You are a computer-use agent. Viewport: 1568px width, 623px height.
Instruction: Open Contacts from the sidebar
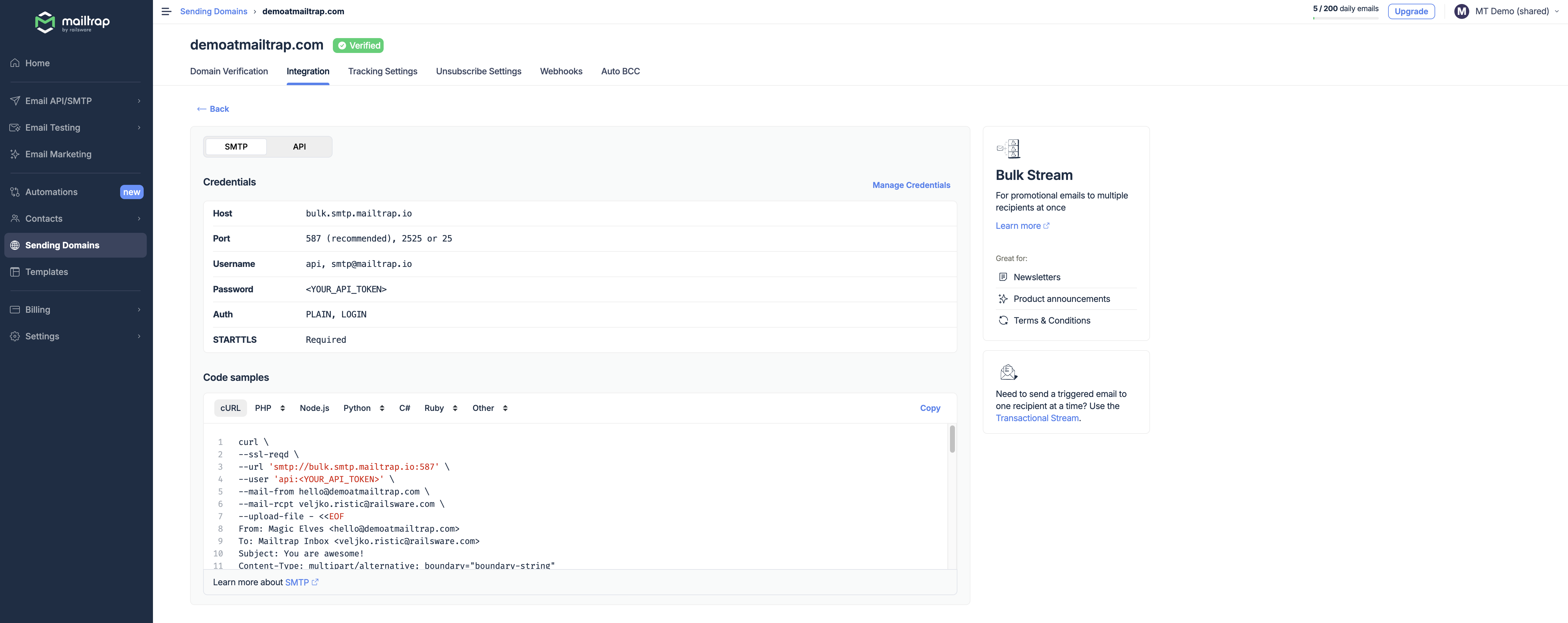tap(44, 218)
